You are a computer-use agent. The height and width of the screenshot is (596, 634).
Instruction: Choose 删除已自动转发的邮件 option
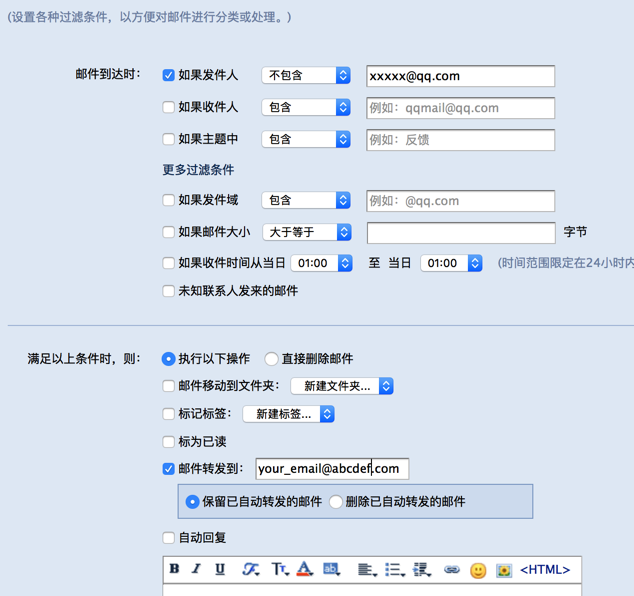tap(336, 502)
